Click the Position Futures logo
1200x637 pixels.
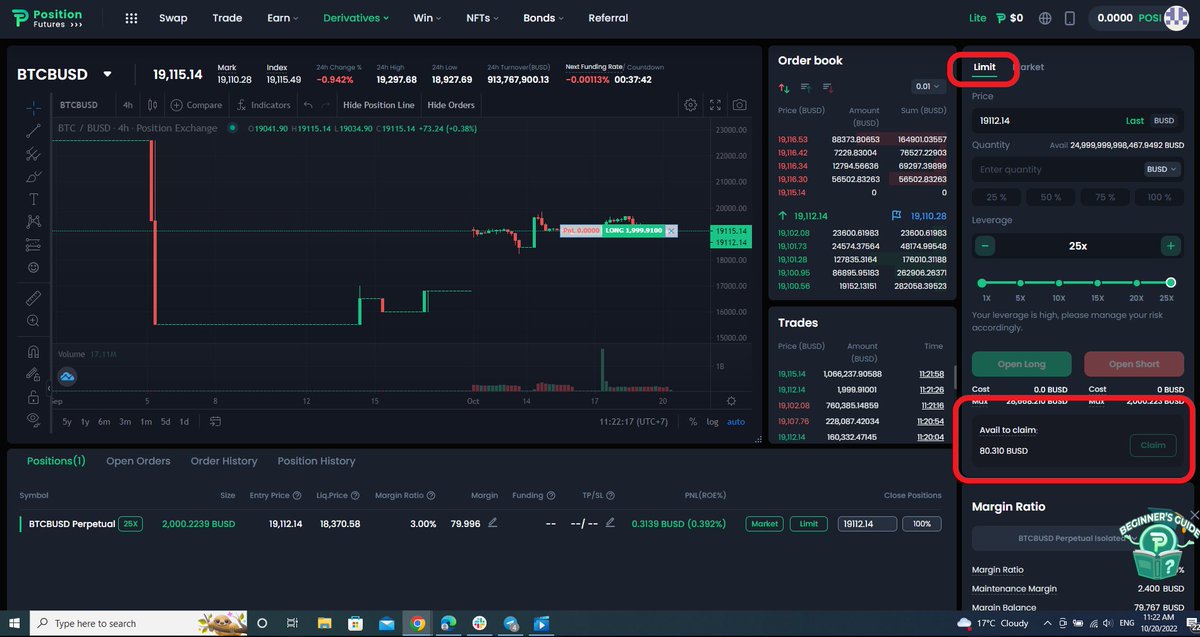(48, 18)
